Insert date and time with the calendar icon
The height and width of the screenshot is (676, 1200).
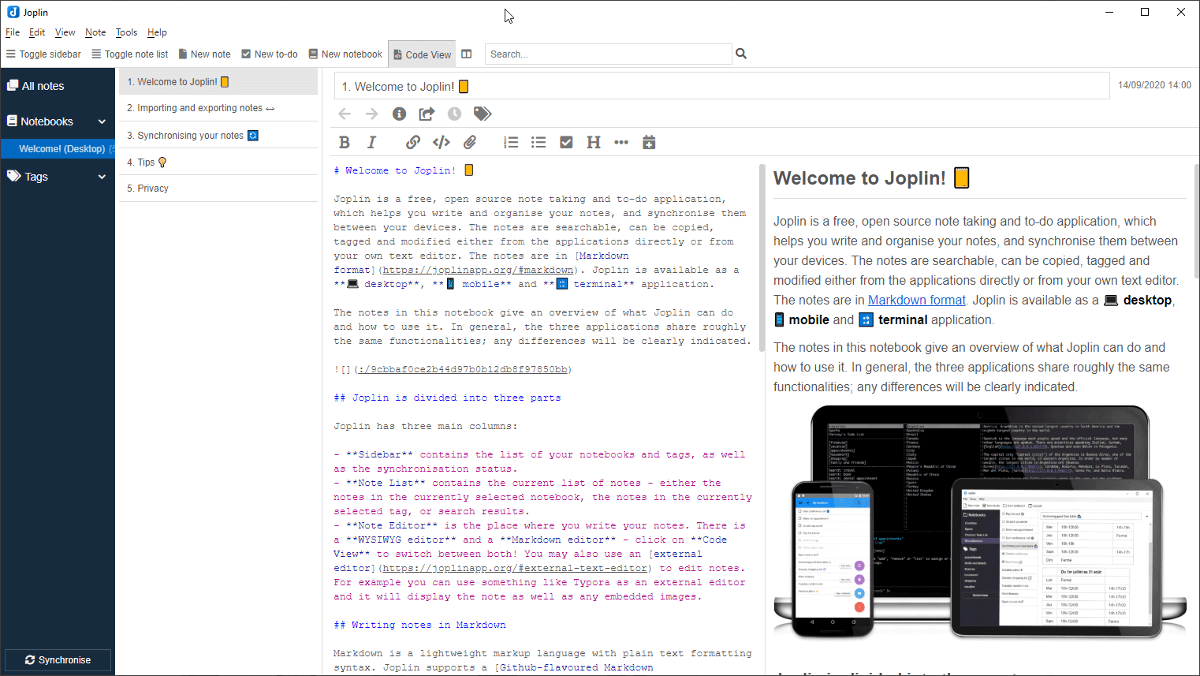tap(649, 142)
